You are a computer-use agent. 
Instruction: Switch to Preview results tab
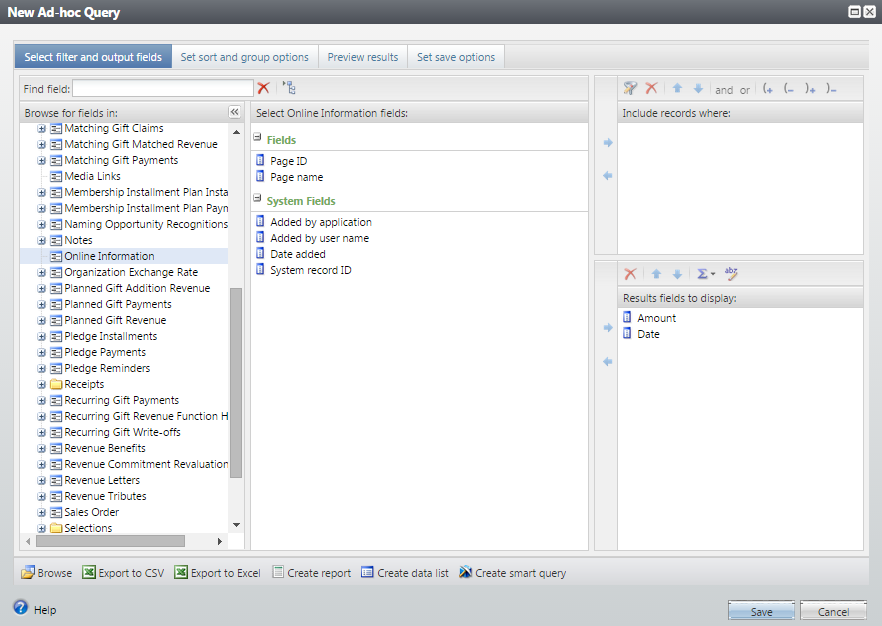pos(363,57)
